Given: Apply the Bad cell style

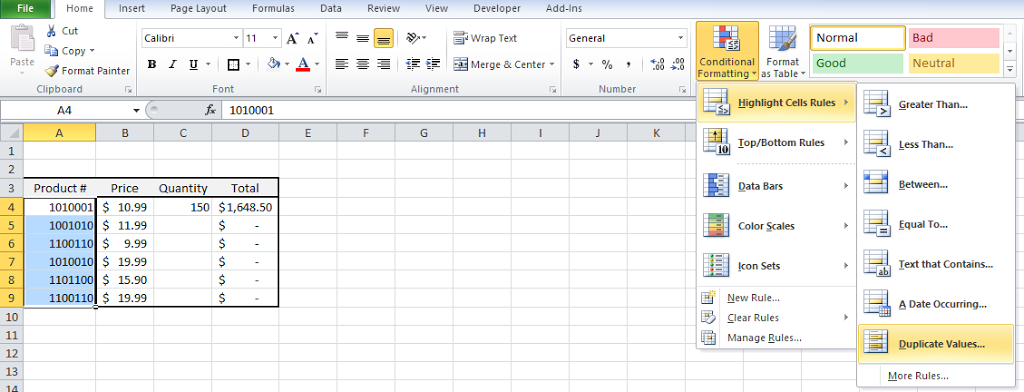Looking at the screenshot, I should pyautogui.click(x=953, y=38).
